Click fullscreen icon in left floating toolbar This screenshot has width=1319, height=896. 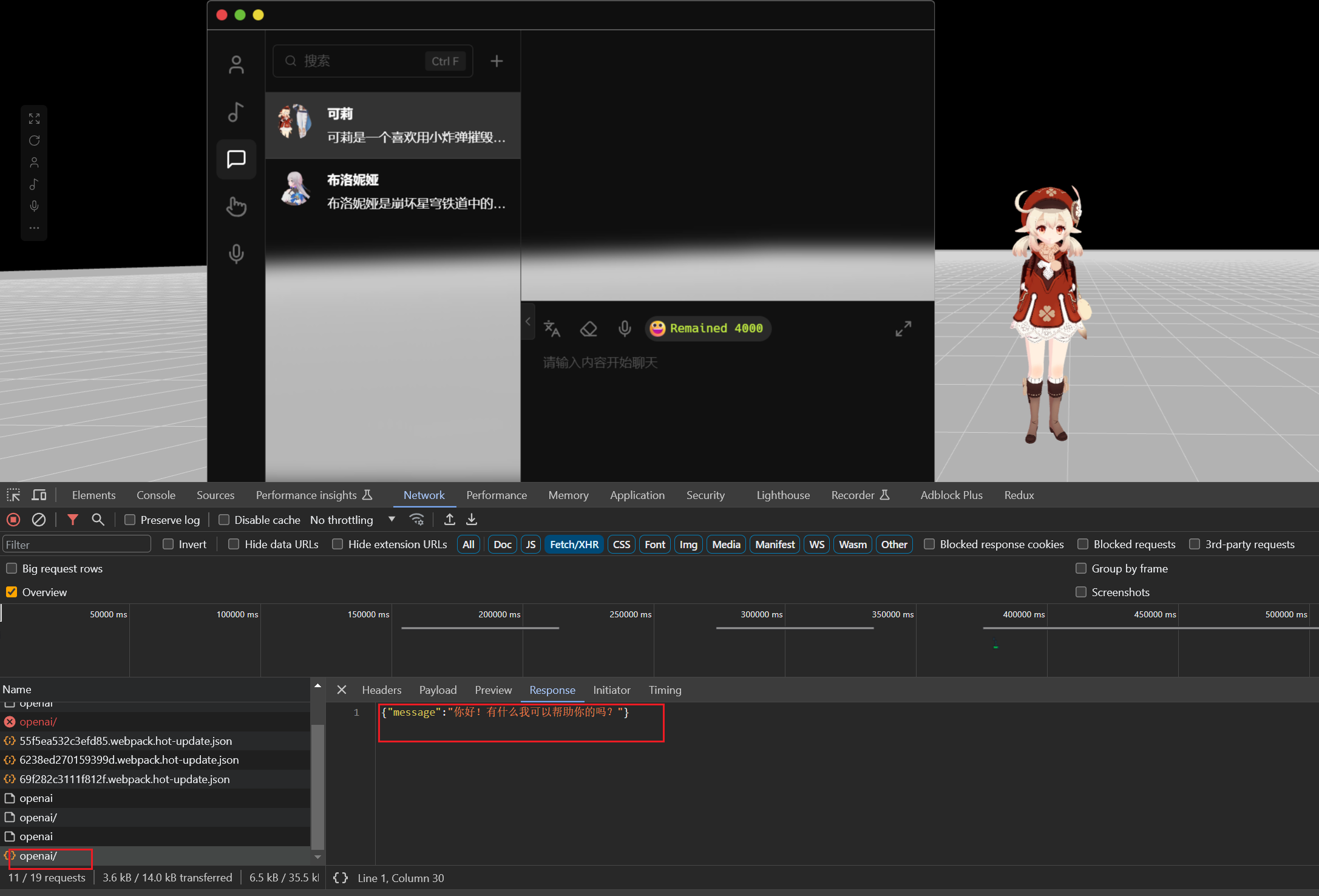34,119
